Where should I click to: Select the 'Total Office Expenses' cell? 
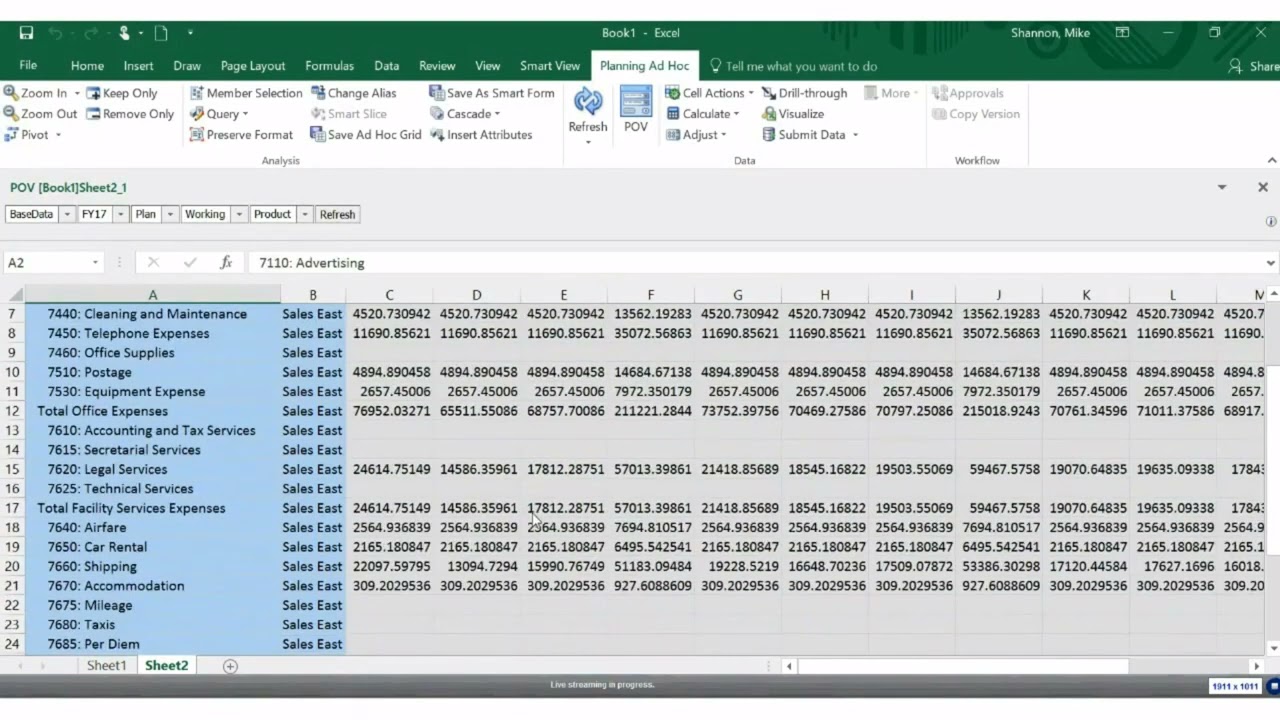(x=153, y=411)
